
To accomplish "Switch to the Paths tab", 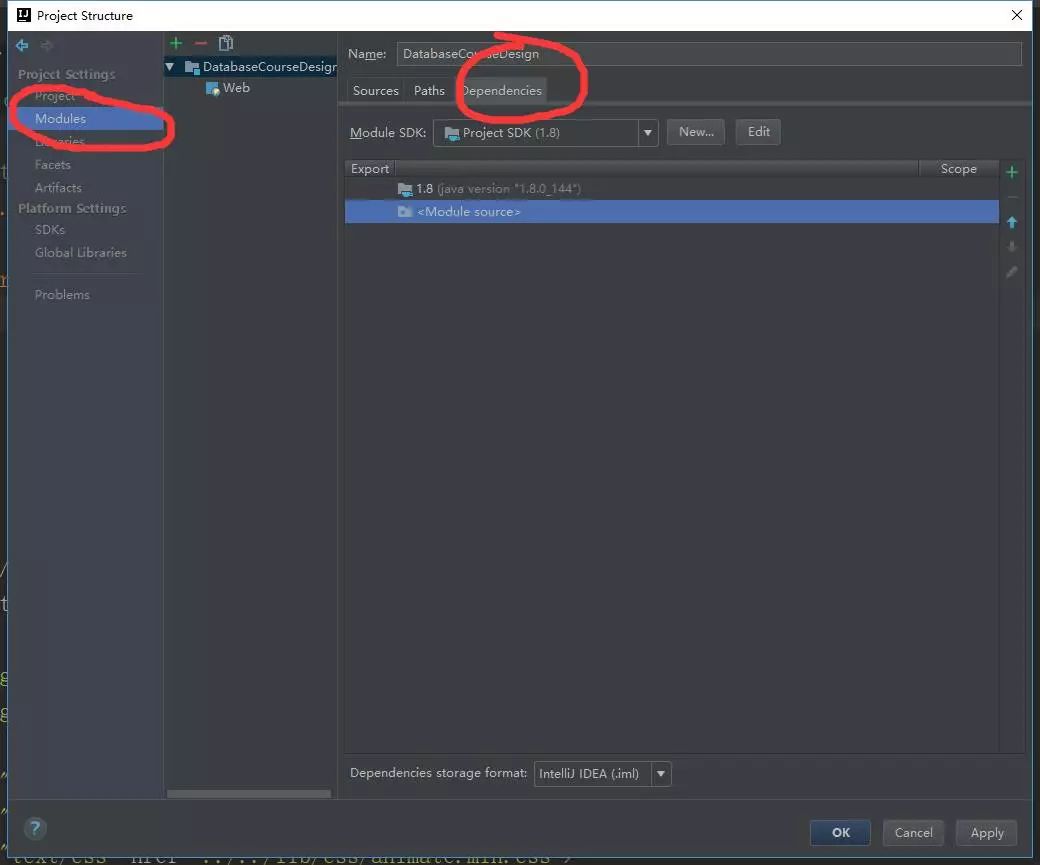I will coord(429,91).
